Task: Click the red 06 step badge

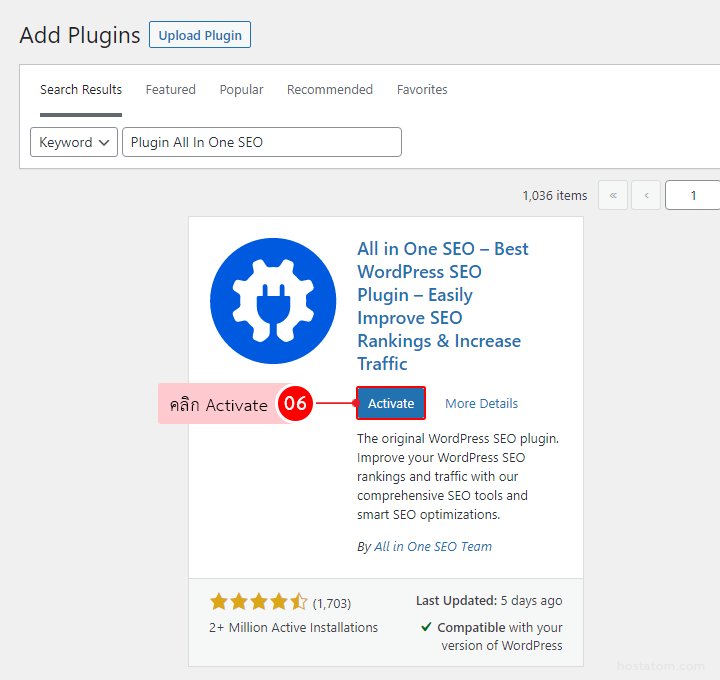Action: [295, 404]
